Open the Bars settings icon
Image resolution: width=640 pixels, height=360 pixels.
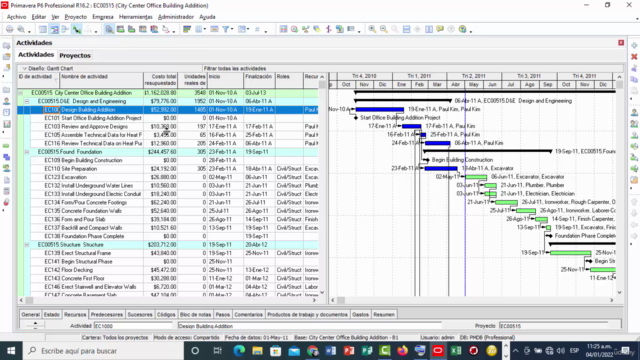[187, 29]
